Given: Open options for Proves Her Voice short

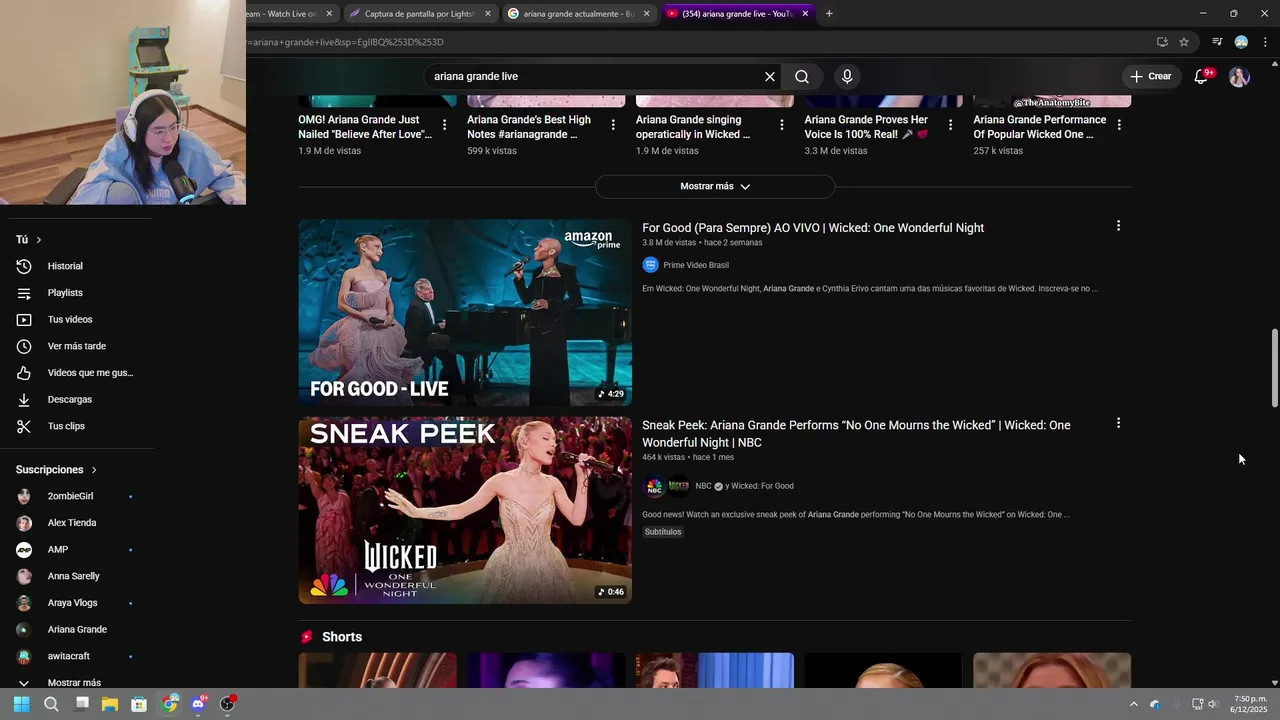Looking at the screenshot, I should [x=950, y=125].
